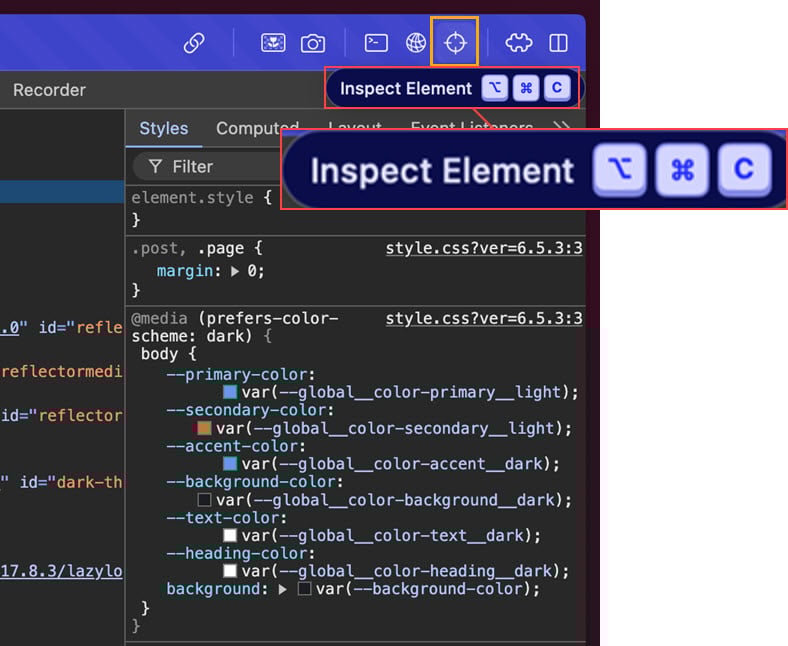Open the --secondary-color tan swatch

pos(204,428)
